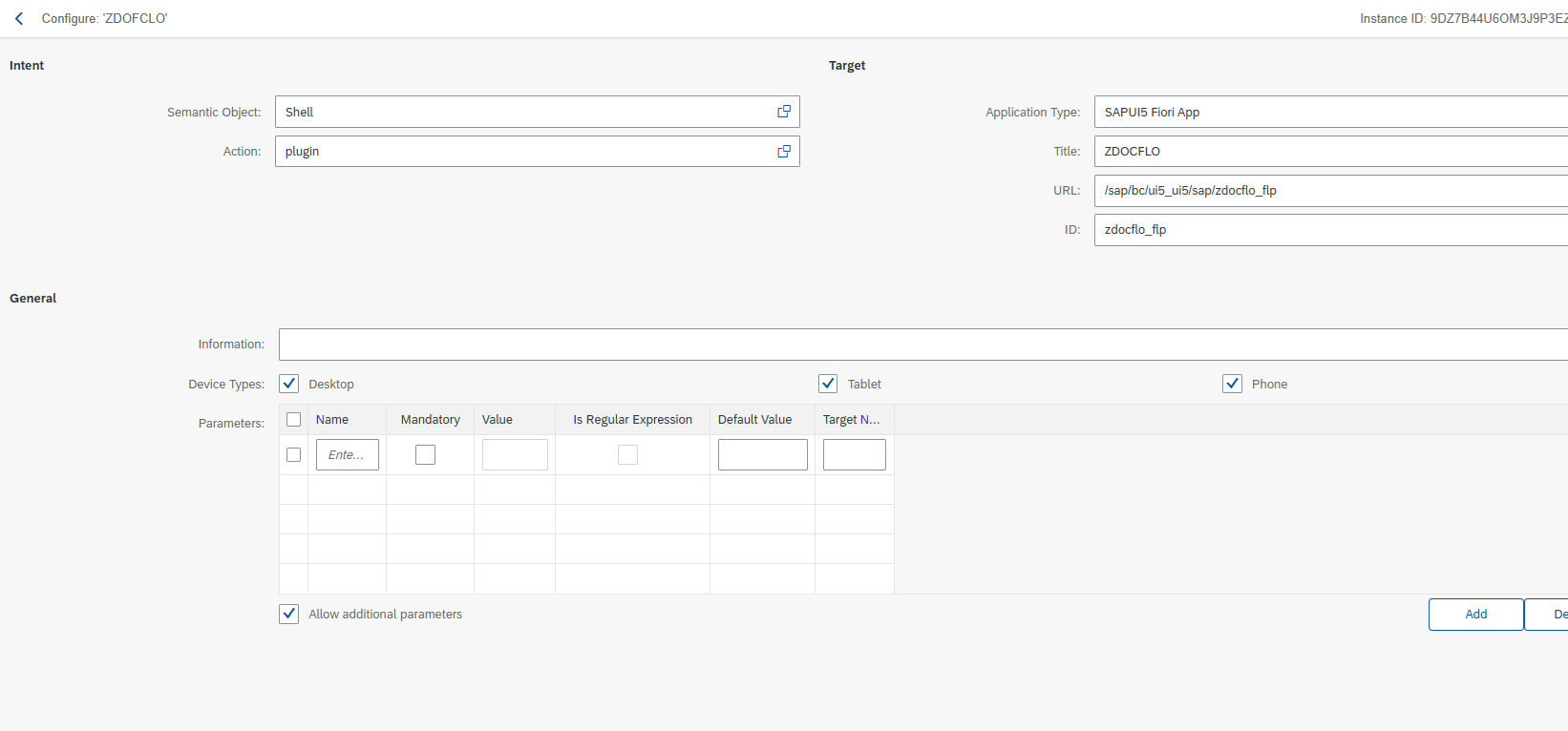
Task: Click the Add parameter button
Action: coord(1475,615)
